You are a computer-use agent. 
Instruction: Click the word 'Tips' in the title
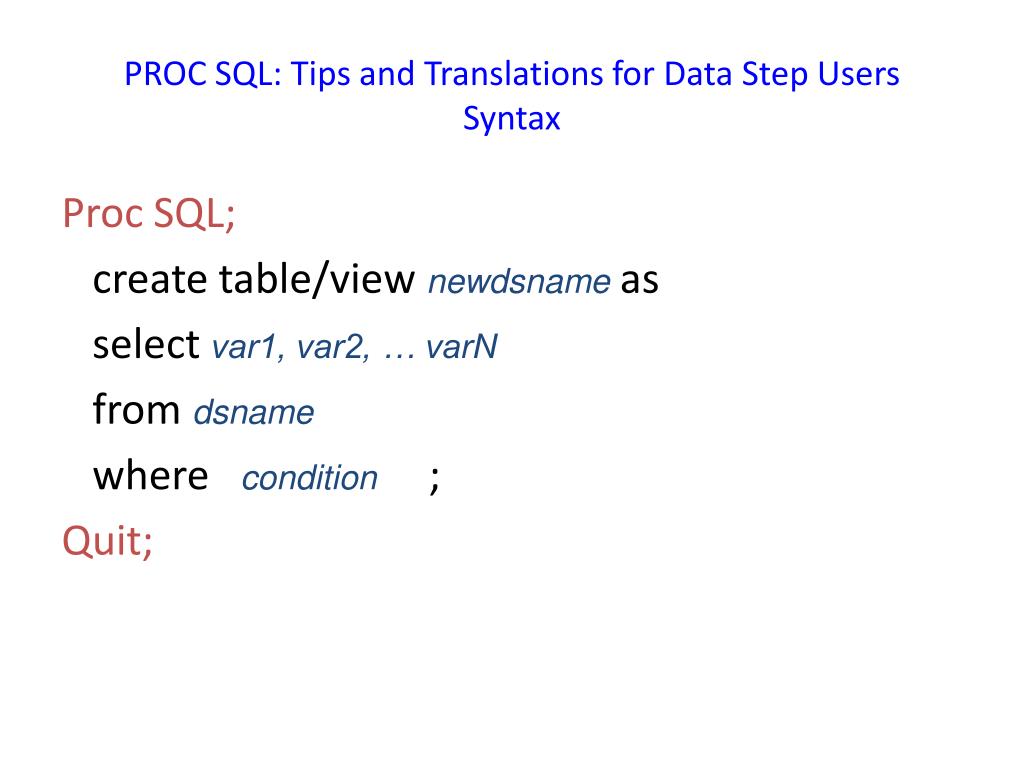pyautogui.click(x=320, y=74)
